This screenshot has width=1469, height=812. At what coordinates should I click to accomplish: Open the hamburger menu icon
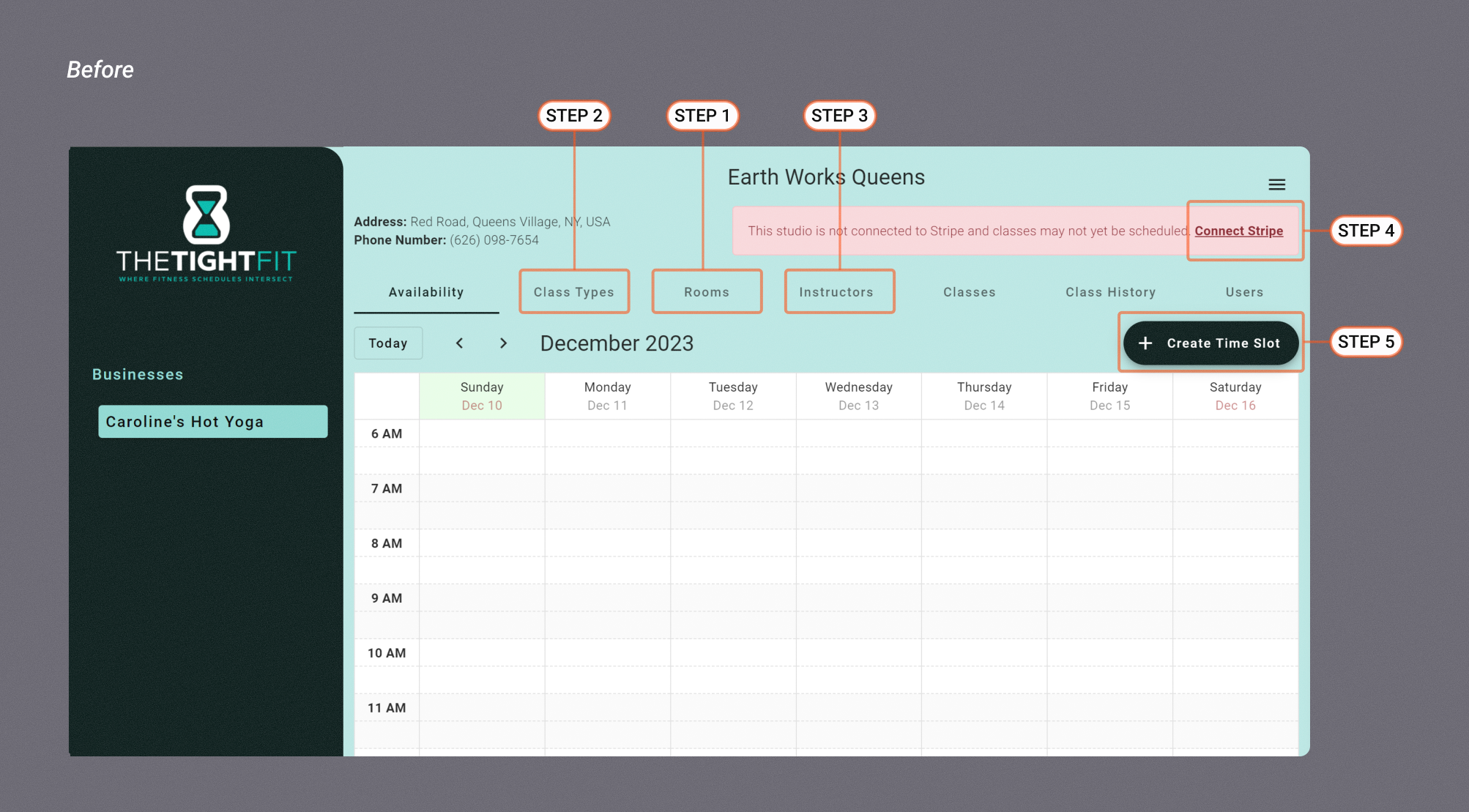click(x=1276, y=185)
